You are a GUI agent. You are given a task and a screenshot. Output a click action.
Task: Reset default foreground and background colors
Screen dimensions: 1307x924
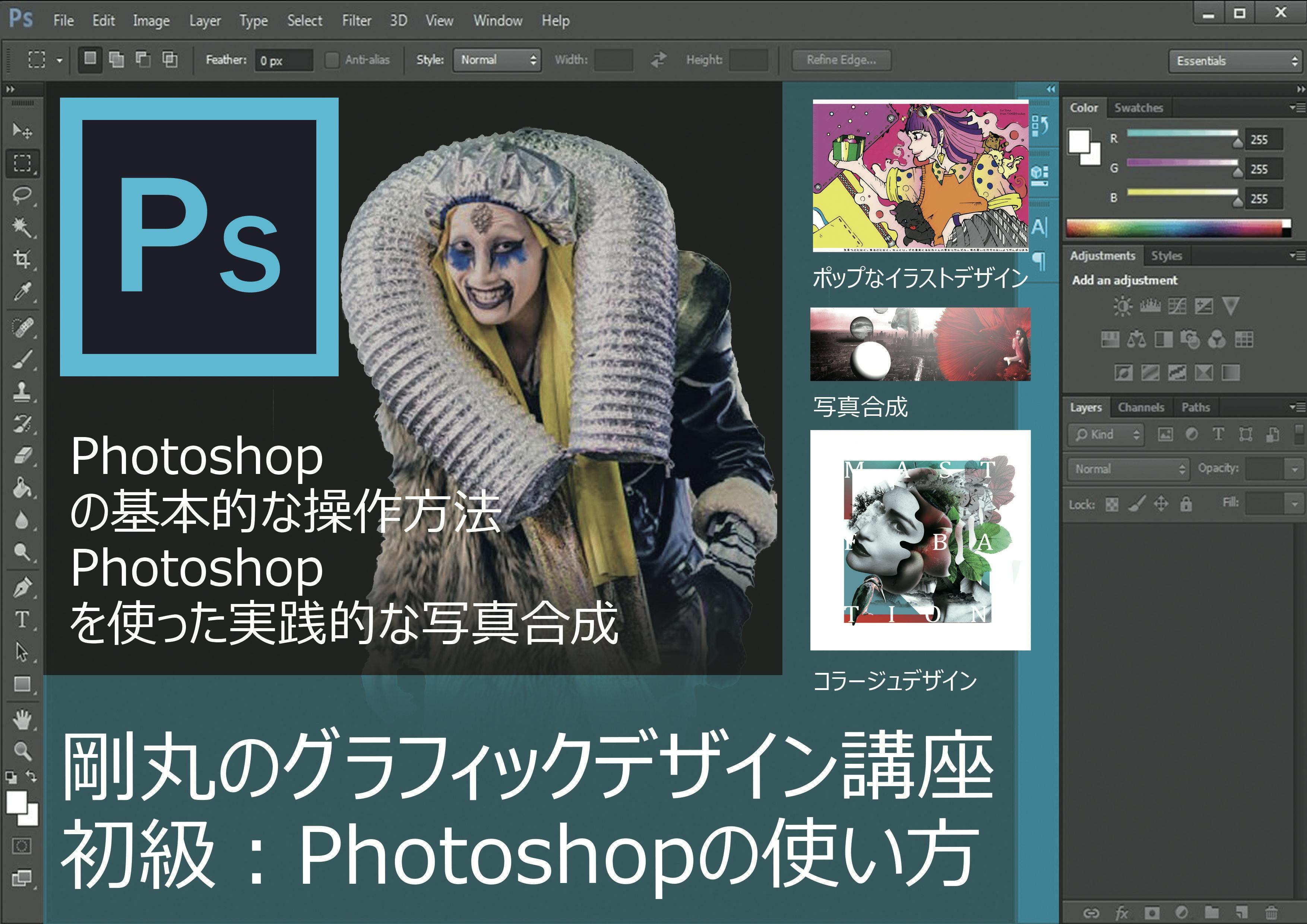coord(11,776)
